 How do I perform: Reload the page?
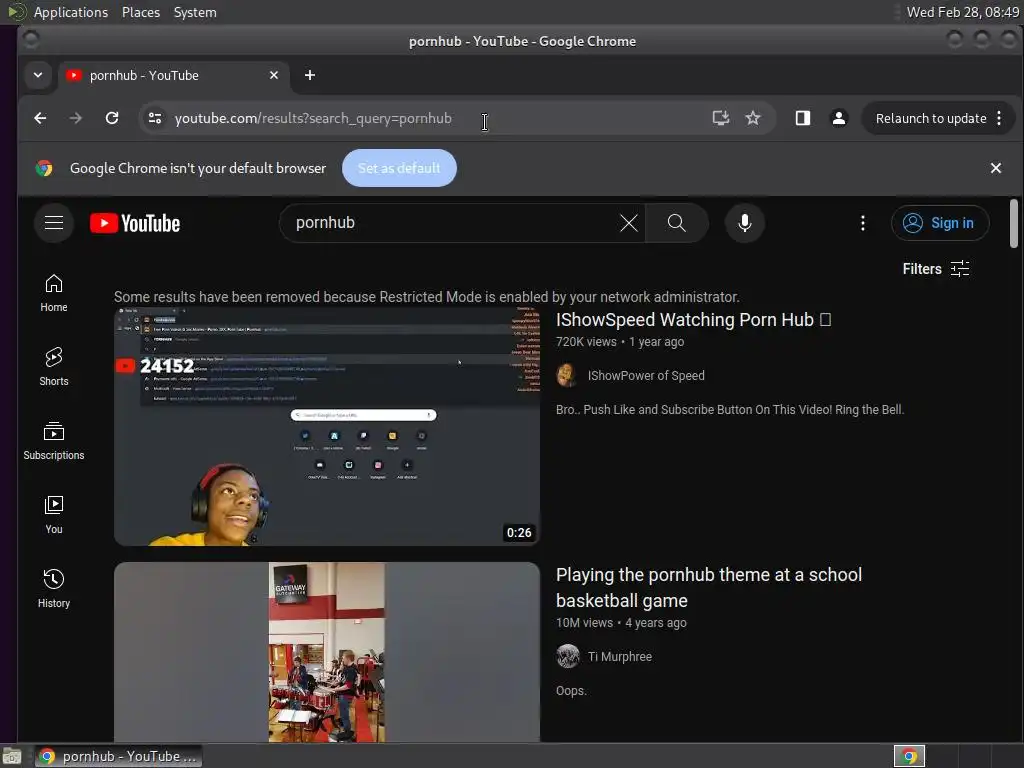click(x=112, y=118)
